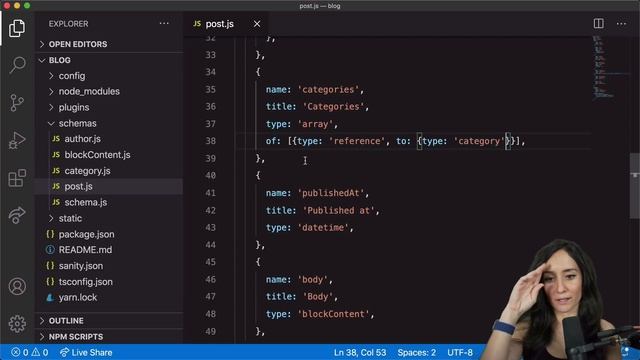Click line number 38 in gutter
Screen dimensions: 640x360
pyautogui.click(x=210, y=141)
